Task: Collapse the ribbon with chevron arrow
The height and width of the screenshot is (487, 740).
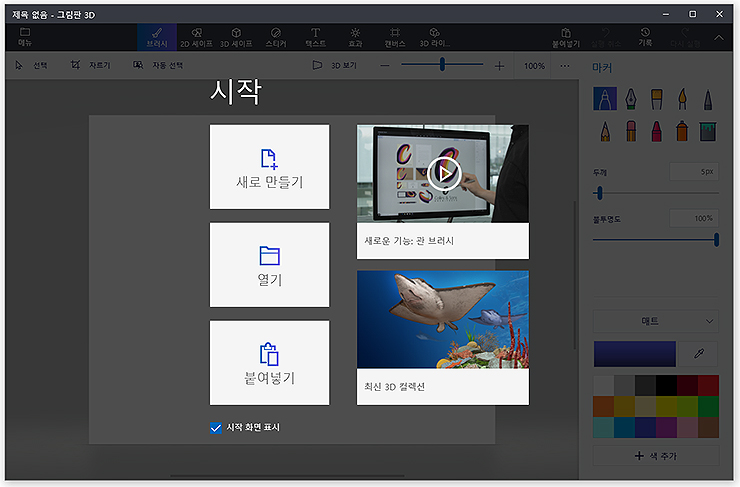Action: click(718, 37)
